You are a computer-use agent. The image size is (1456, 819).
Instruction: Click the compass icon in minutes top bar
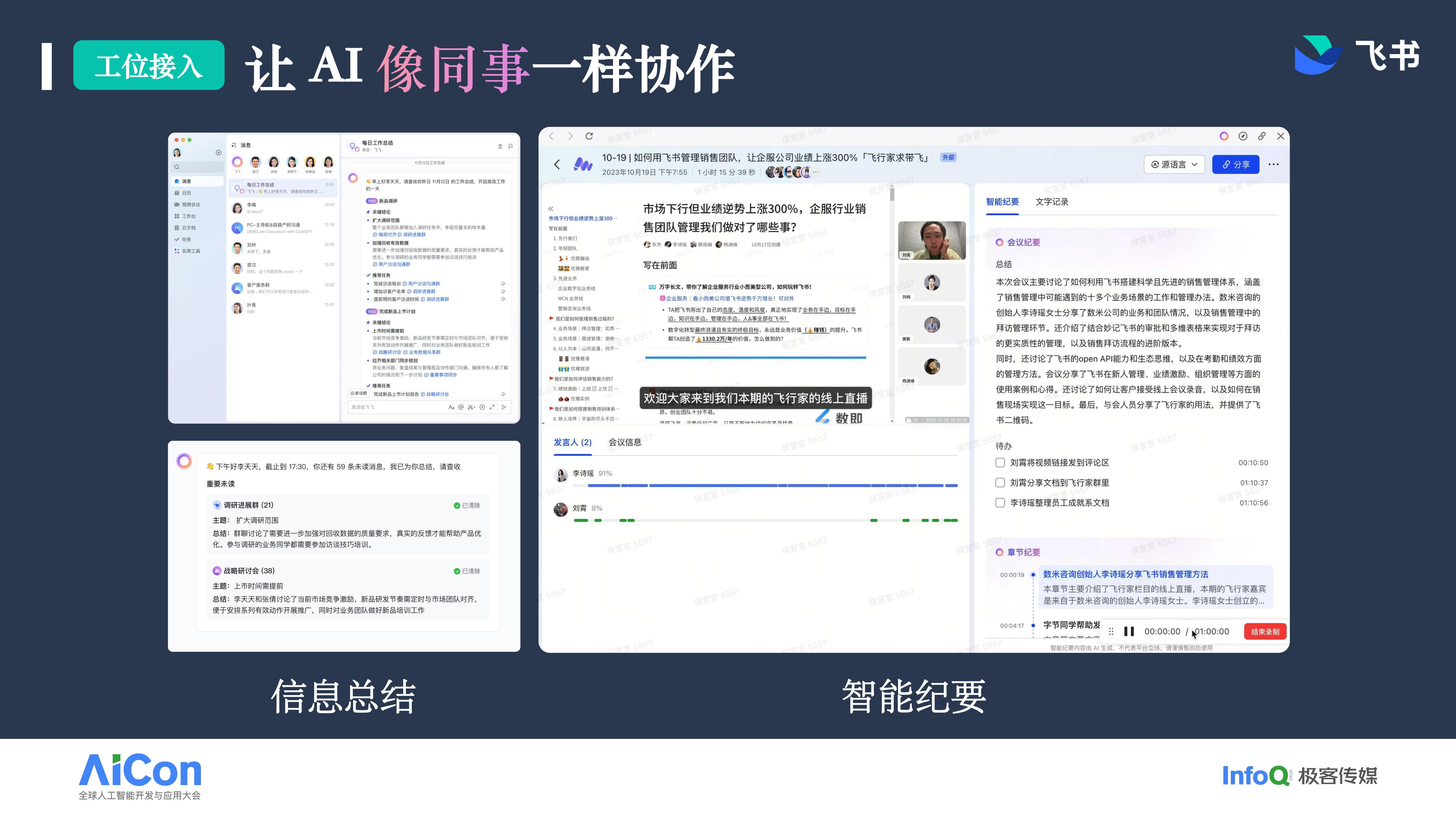click(1243, 136)
